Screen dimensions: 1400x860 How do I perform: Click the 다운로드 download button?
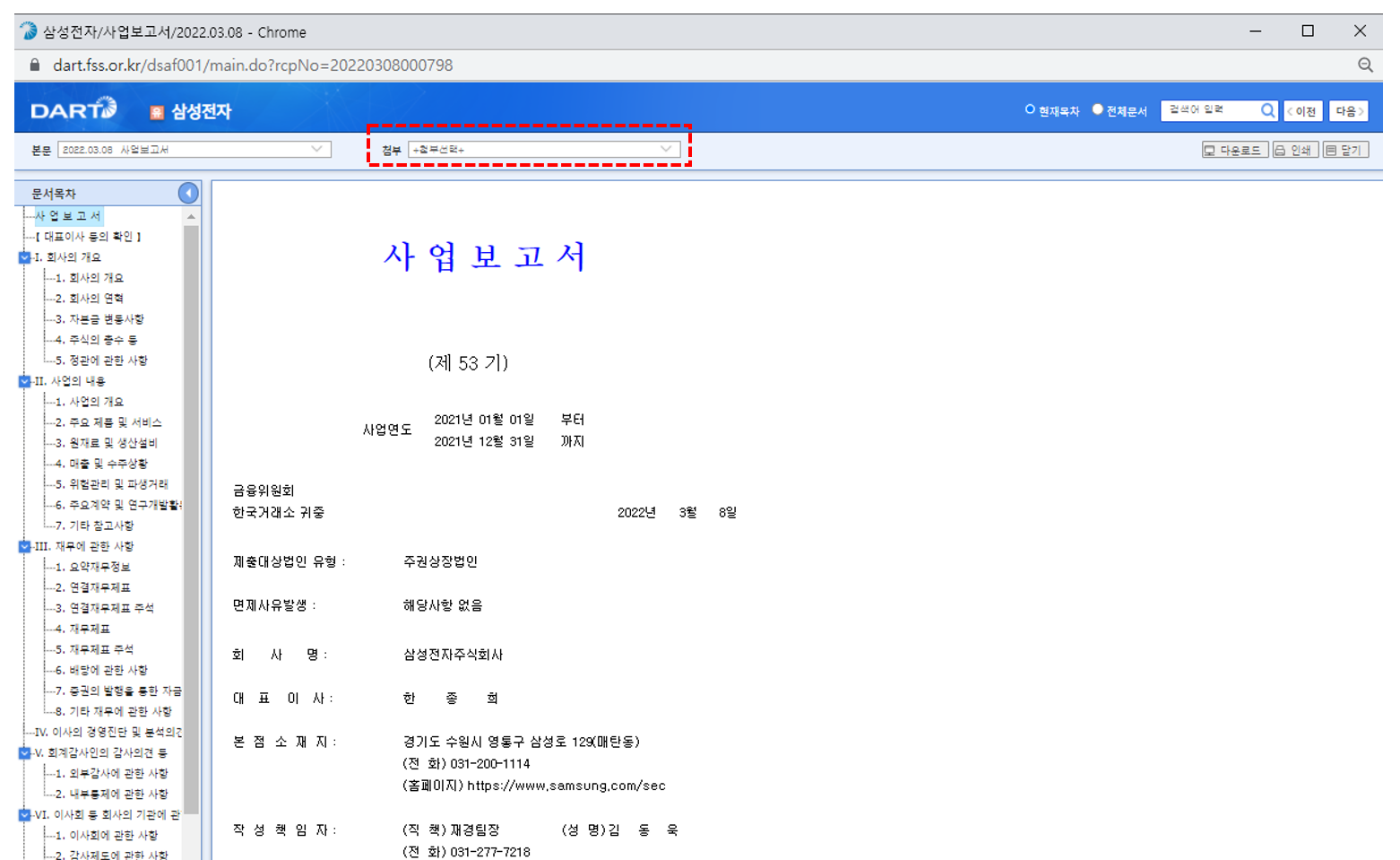pos(1234,150)
